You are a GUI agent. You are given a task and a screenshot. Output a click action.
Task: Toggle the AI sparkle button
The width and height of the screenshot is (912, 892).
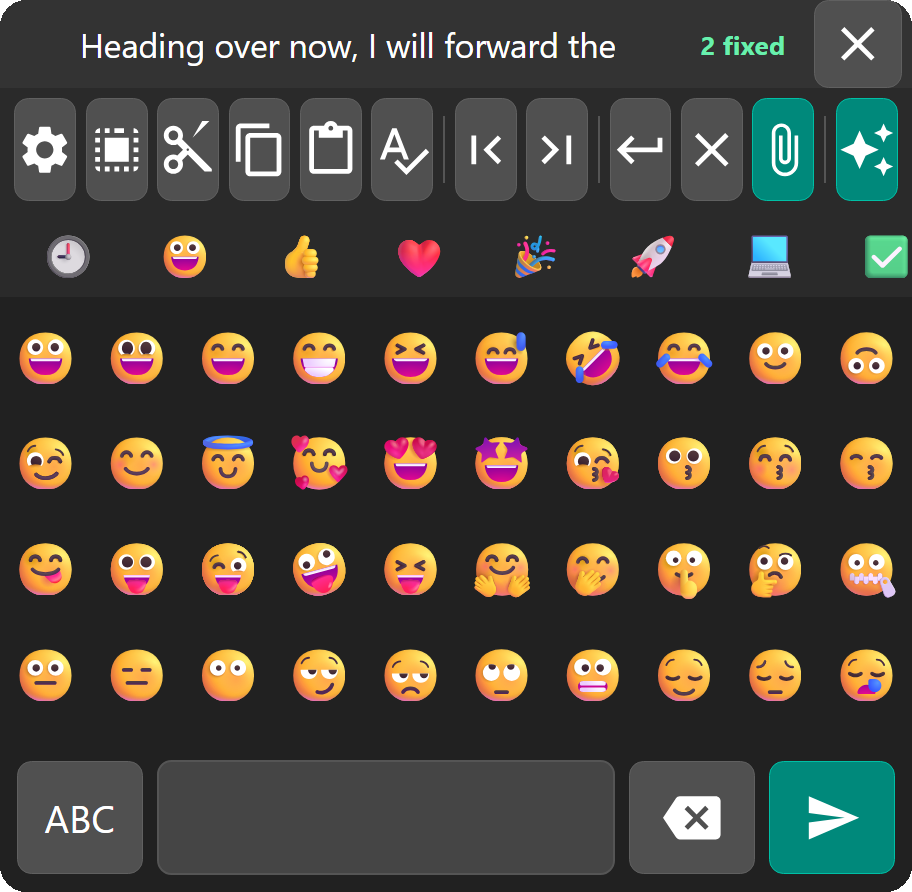point(867,149)
